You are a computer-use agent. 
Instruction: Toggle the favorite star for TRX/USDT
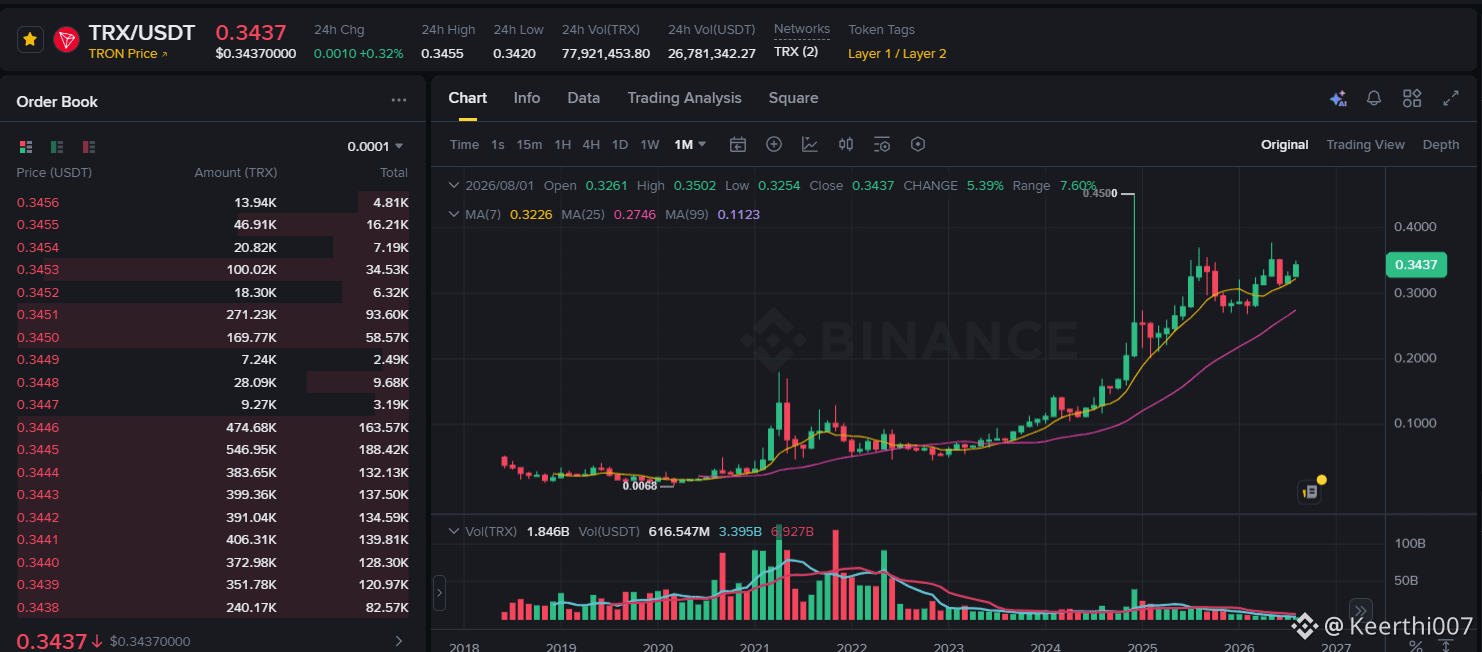[x=30, y=40]
